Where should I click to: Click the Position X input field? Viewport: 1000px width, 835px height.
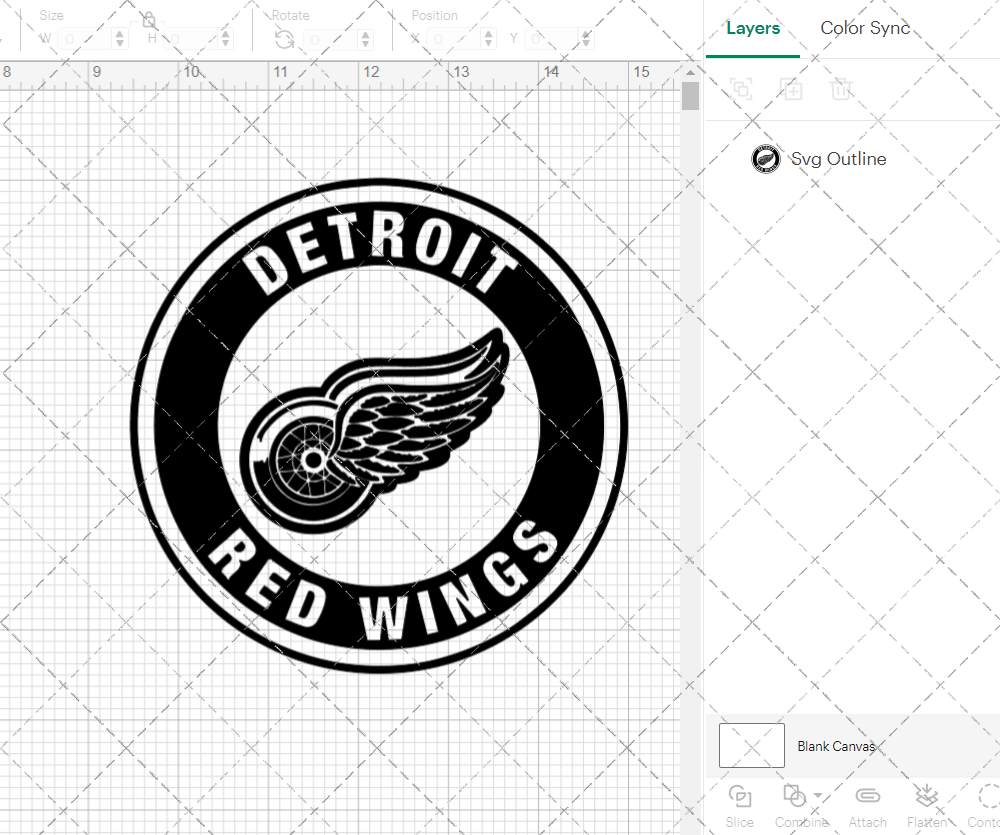[x=454, y=40]
